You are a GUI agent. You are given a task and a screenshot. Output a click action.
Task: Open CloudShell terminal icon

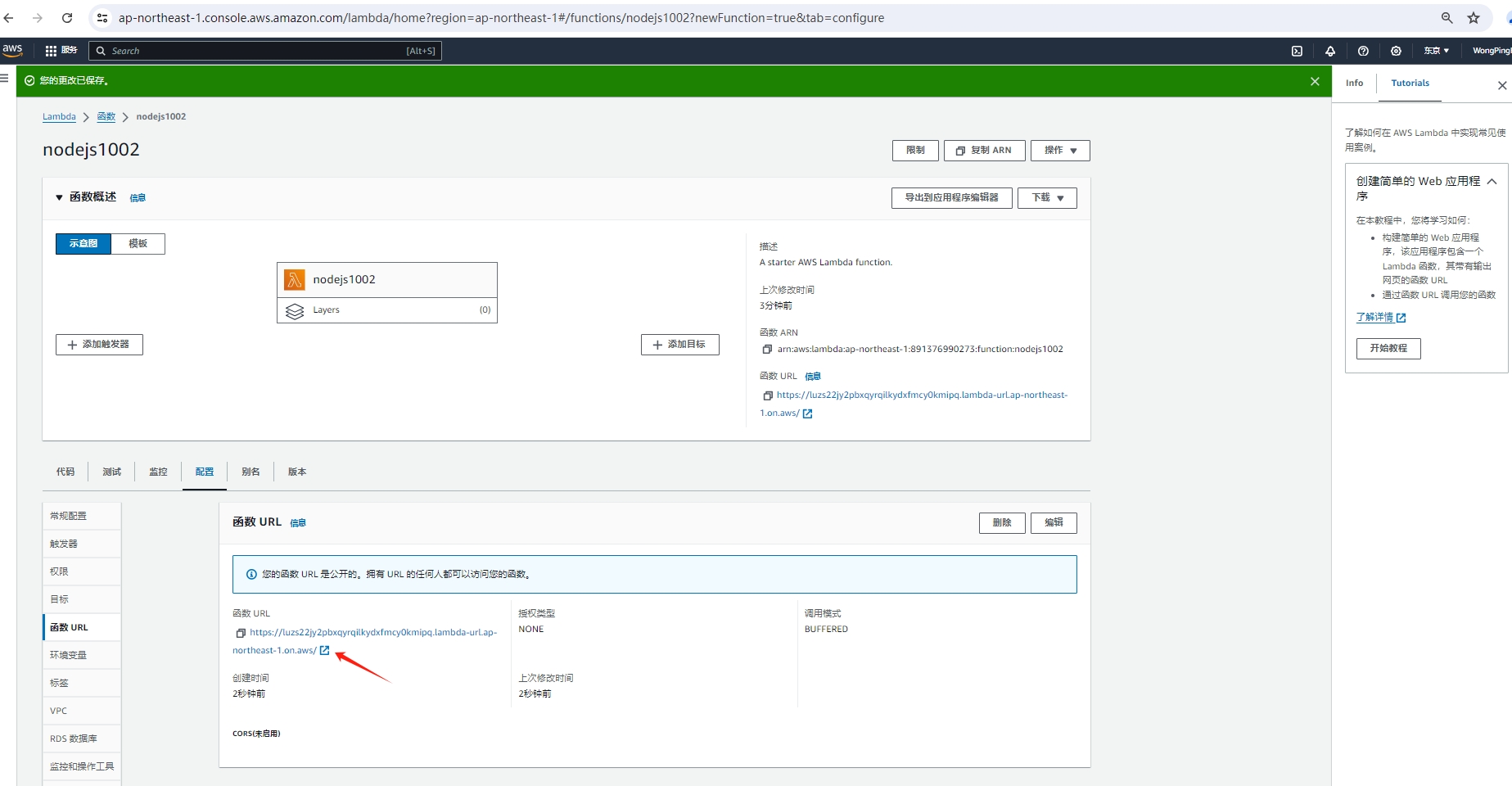[x=1297, y=51]
